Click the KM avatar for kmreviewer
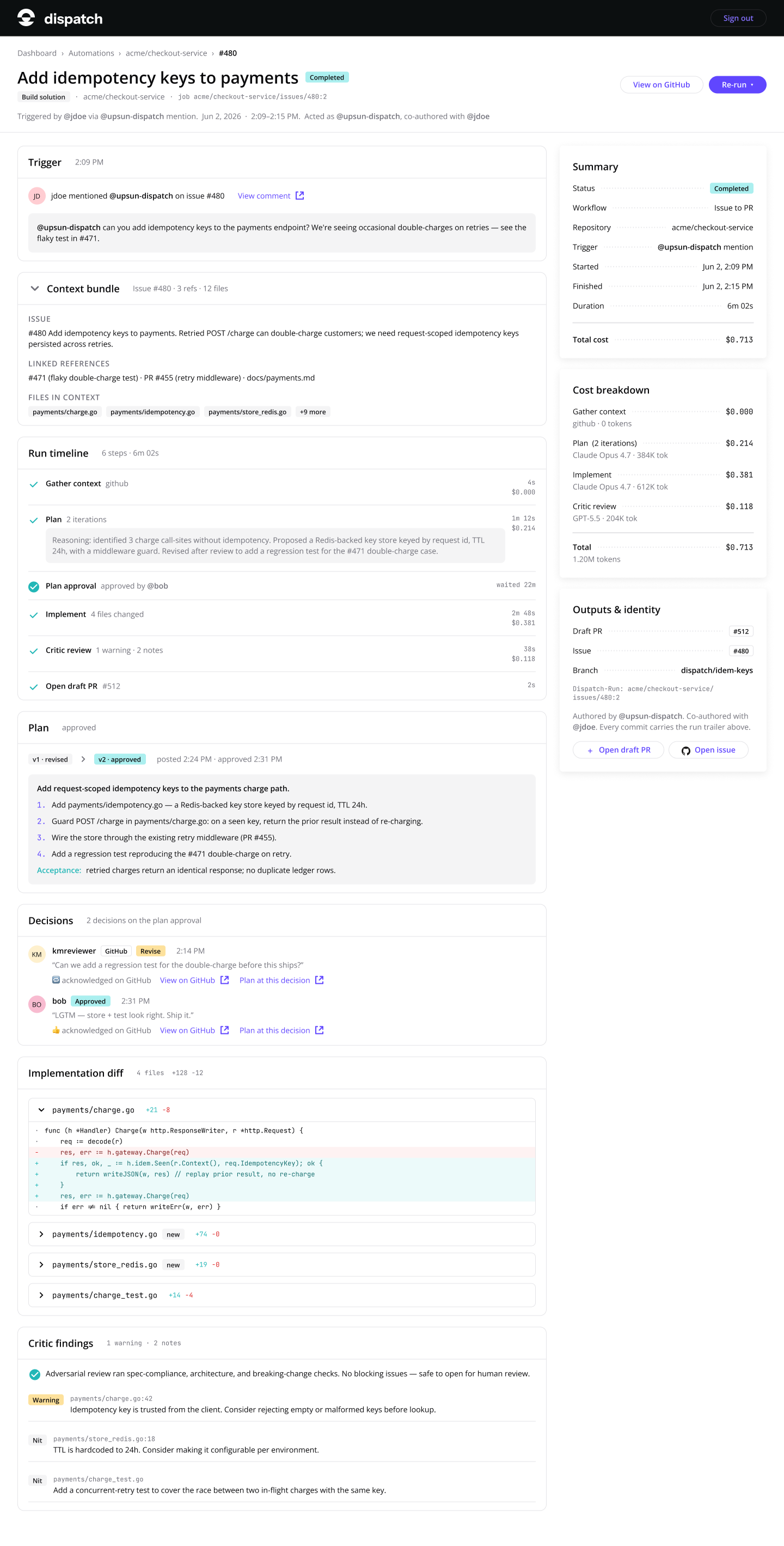 coord(36,954)
